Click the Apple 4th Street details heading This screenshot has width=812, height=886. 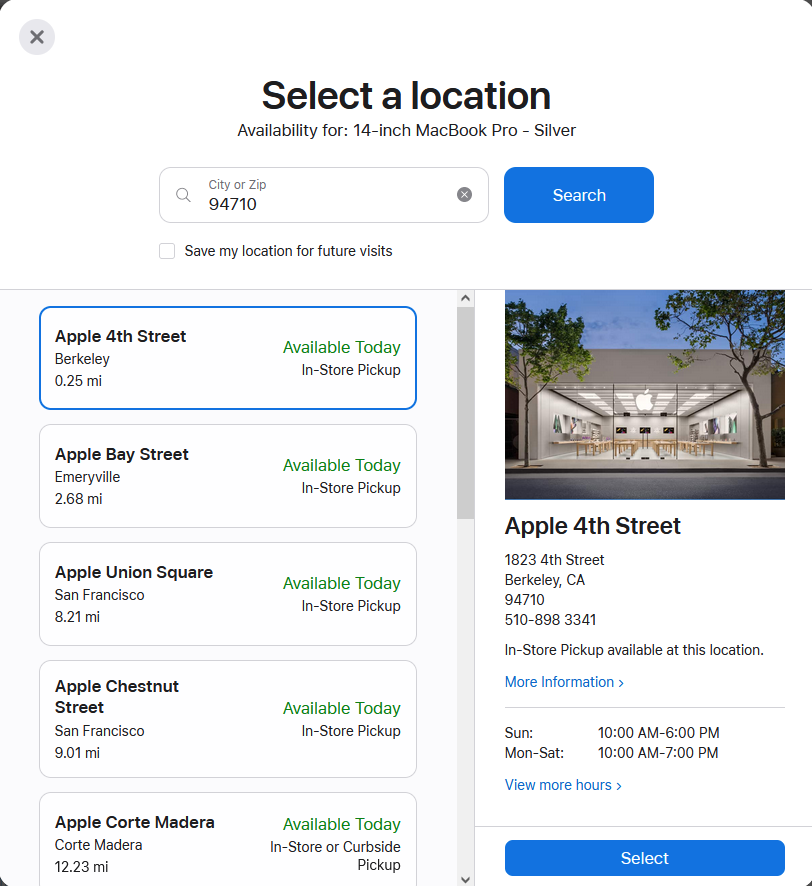593,526
